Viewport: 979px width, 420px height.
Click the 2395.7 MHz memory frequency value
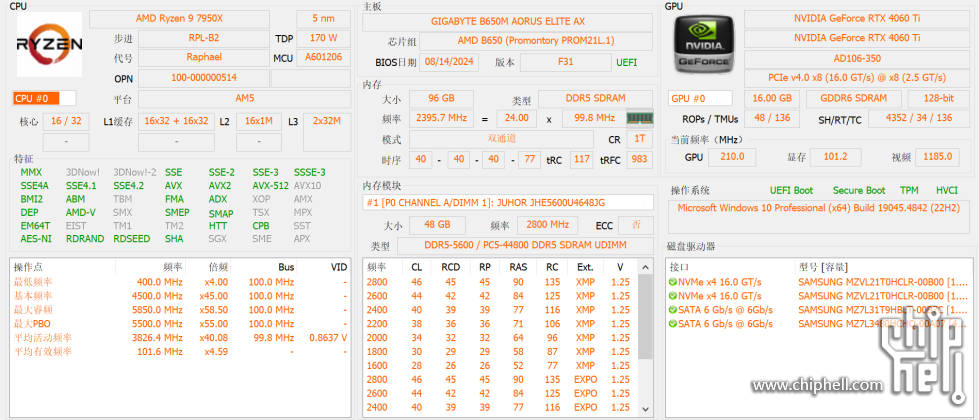pyautogui.click(x=441, y=118)
